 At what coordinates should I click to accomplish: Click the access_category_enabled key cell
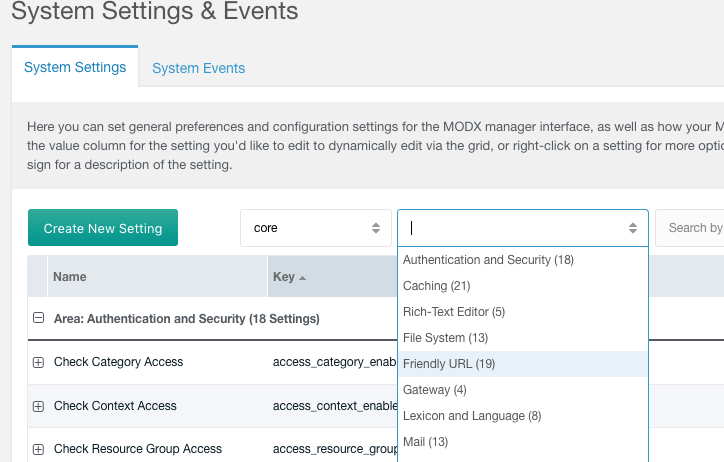pos(335,362)
